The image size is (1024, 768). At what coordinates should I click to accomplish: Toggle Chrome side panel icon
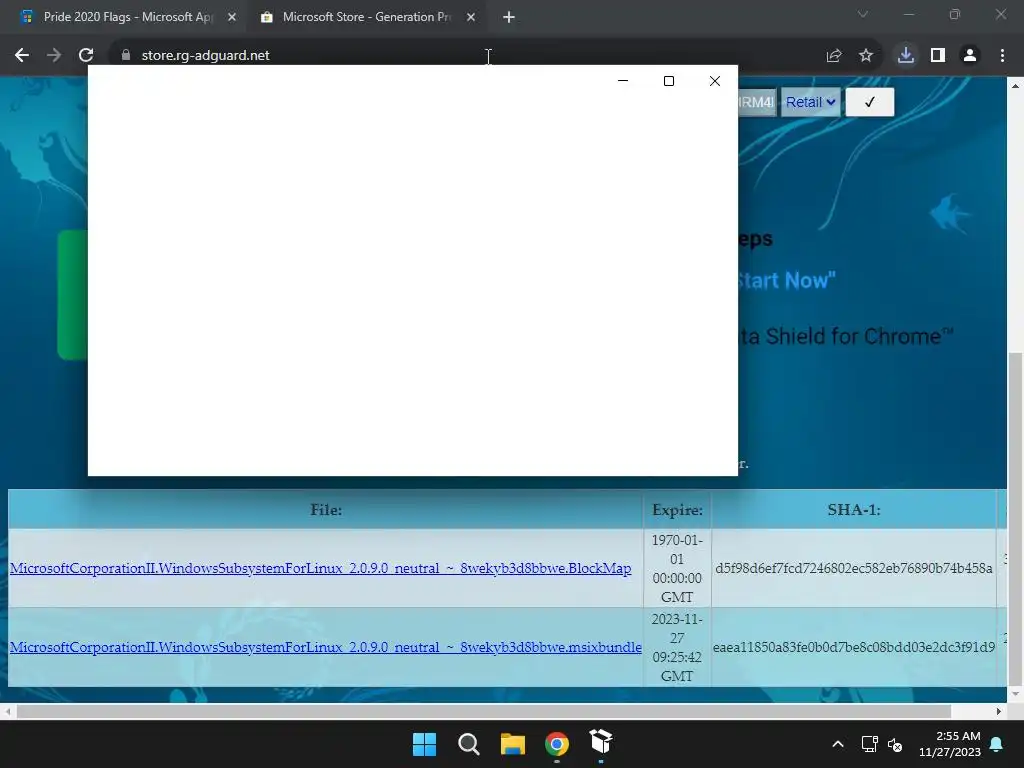tap(938, 56)
